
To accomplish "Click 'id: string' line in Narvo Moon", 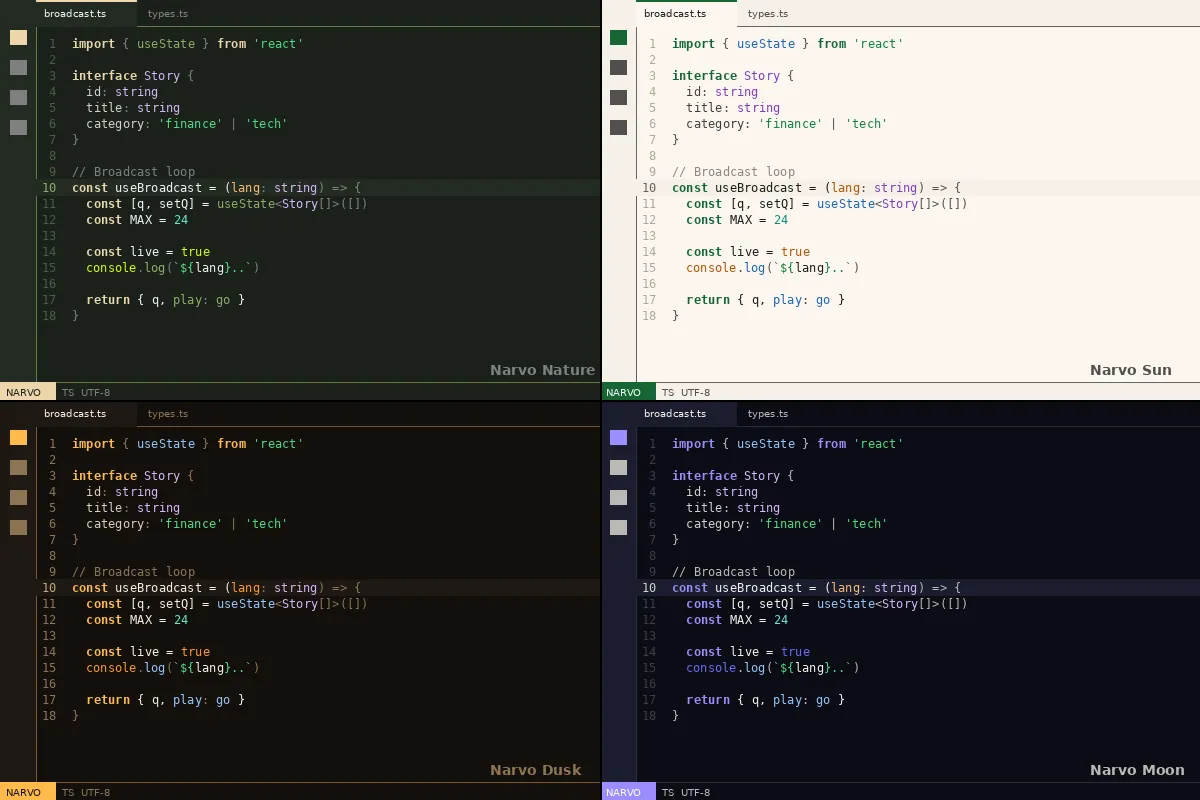I will [x=722, y=492].
